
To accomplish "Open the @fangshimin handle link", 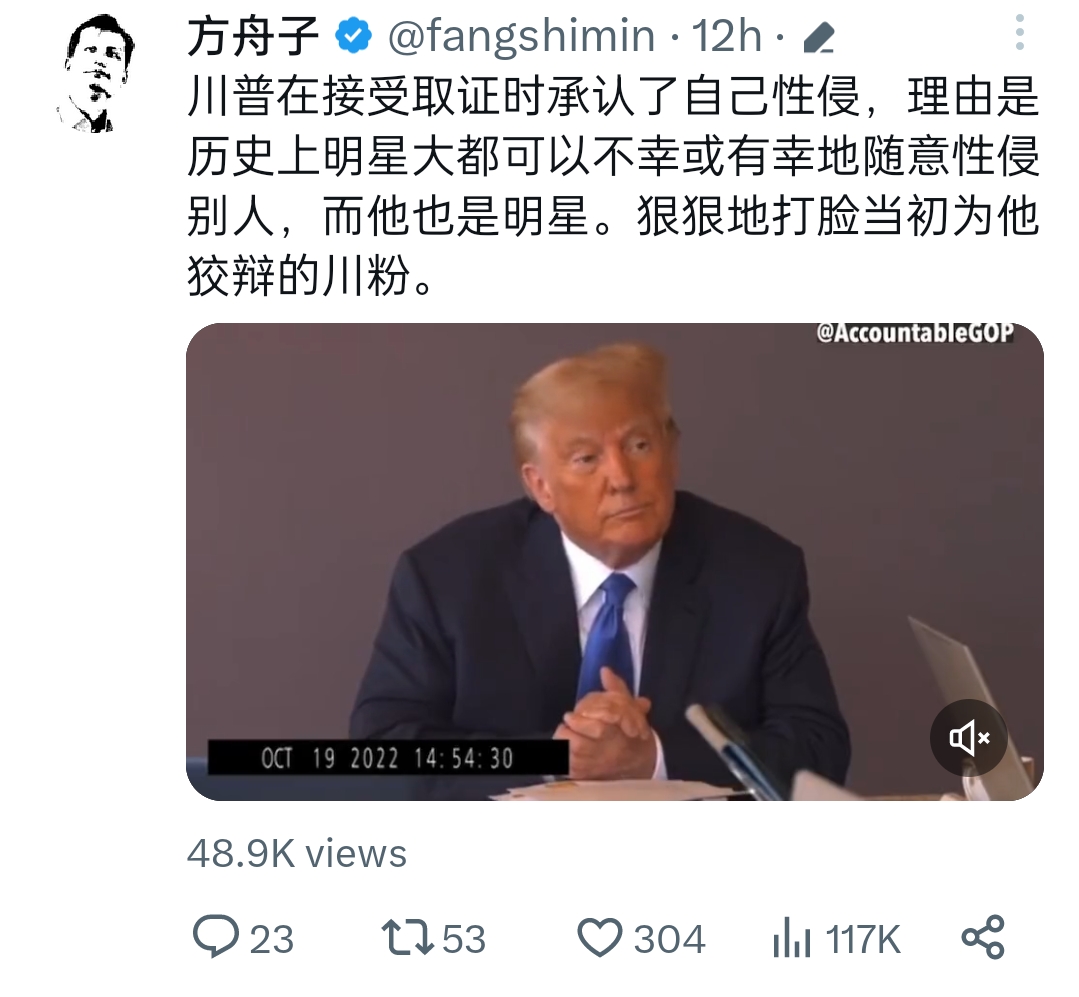I will tap(521, 36).
